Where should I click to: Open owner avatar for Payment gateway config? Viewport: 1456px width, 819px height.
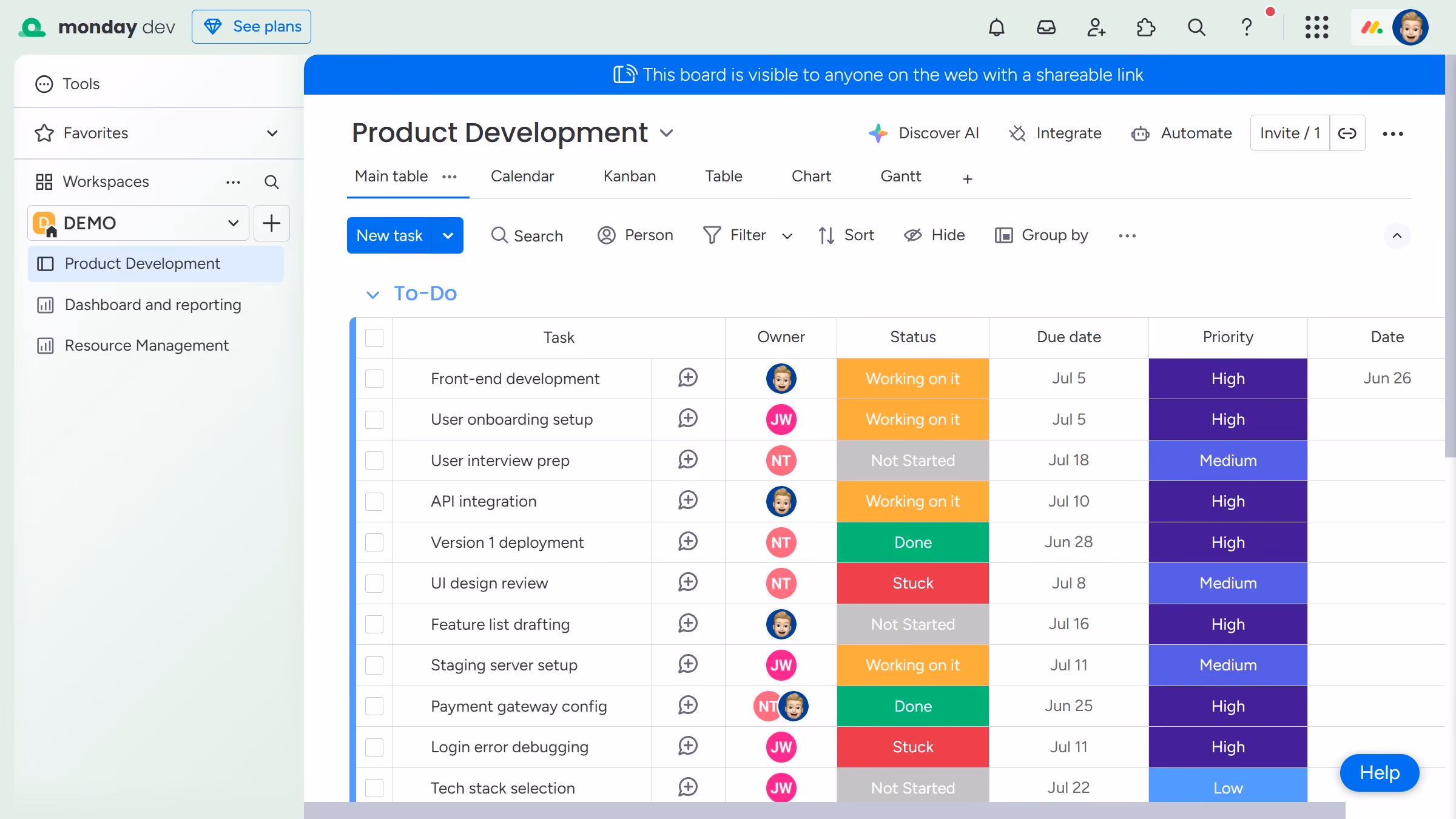click(781, 706)
